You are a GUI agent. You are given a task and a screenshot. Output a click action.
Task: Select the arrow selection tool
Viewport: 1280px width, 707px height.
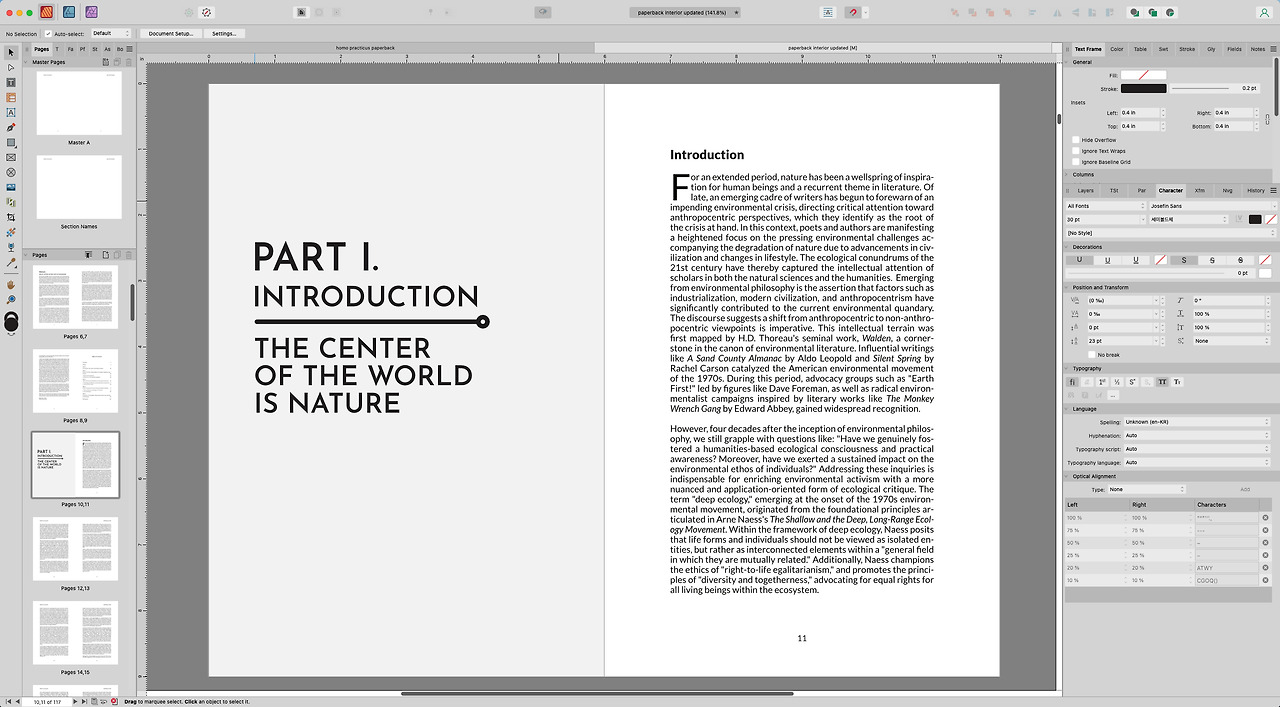click(10, 52)
